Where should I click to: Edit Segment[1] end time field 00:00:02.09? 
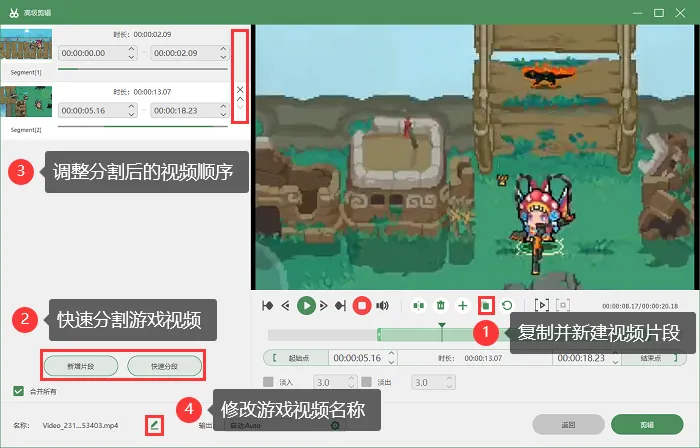click(x=190, y=53)
